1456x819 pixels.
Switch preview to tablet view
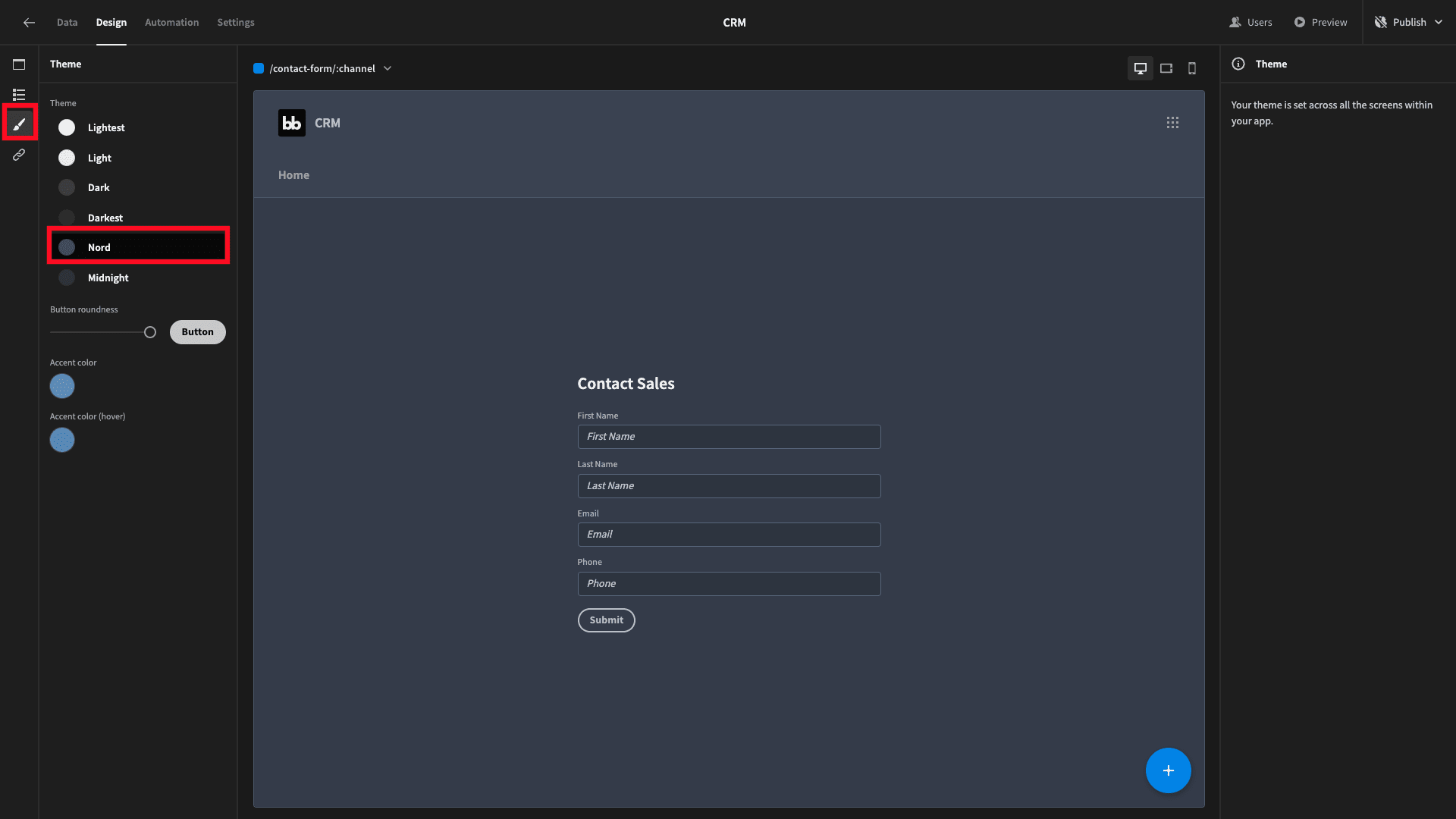tap(1166, 68)
